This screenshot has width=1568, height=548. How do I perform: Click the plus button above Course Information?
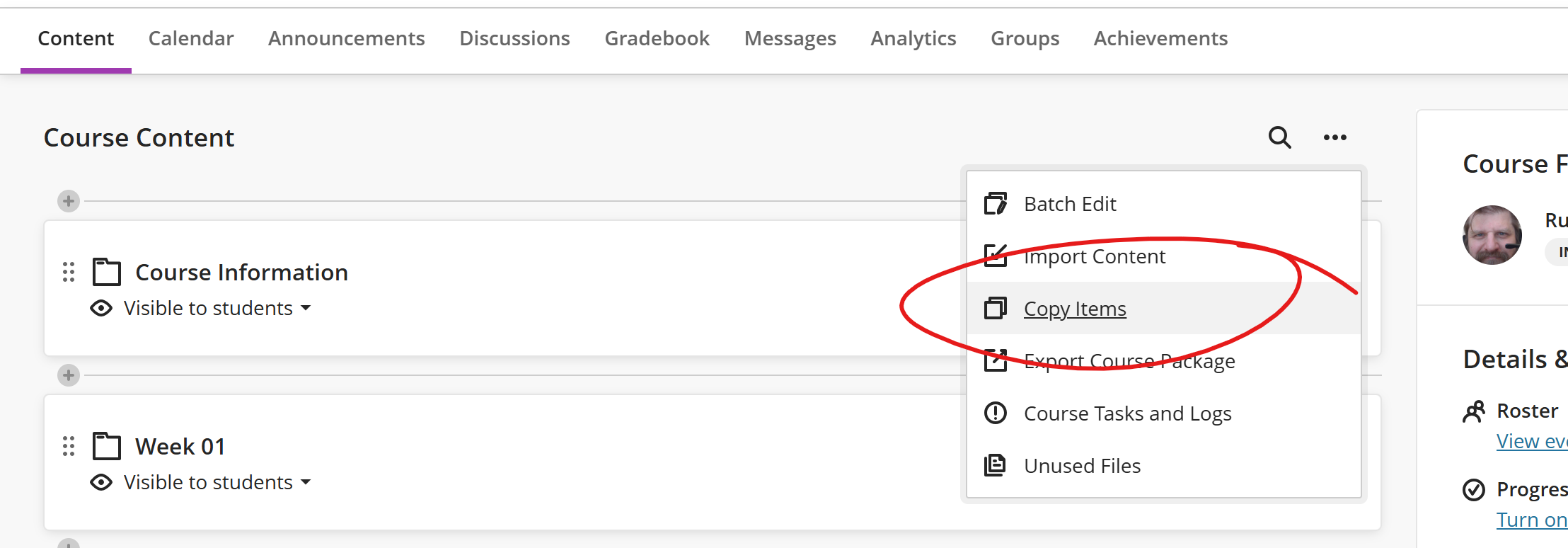[69, 201]
